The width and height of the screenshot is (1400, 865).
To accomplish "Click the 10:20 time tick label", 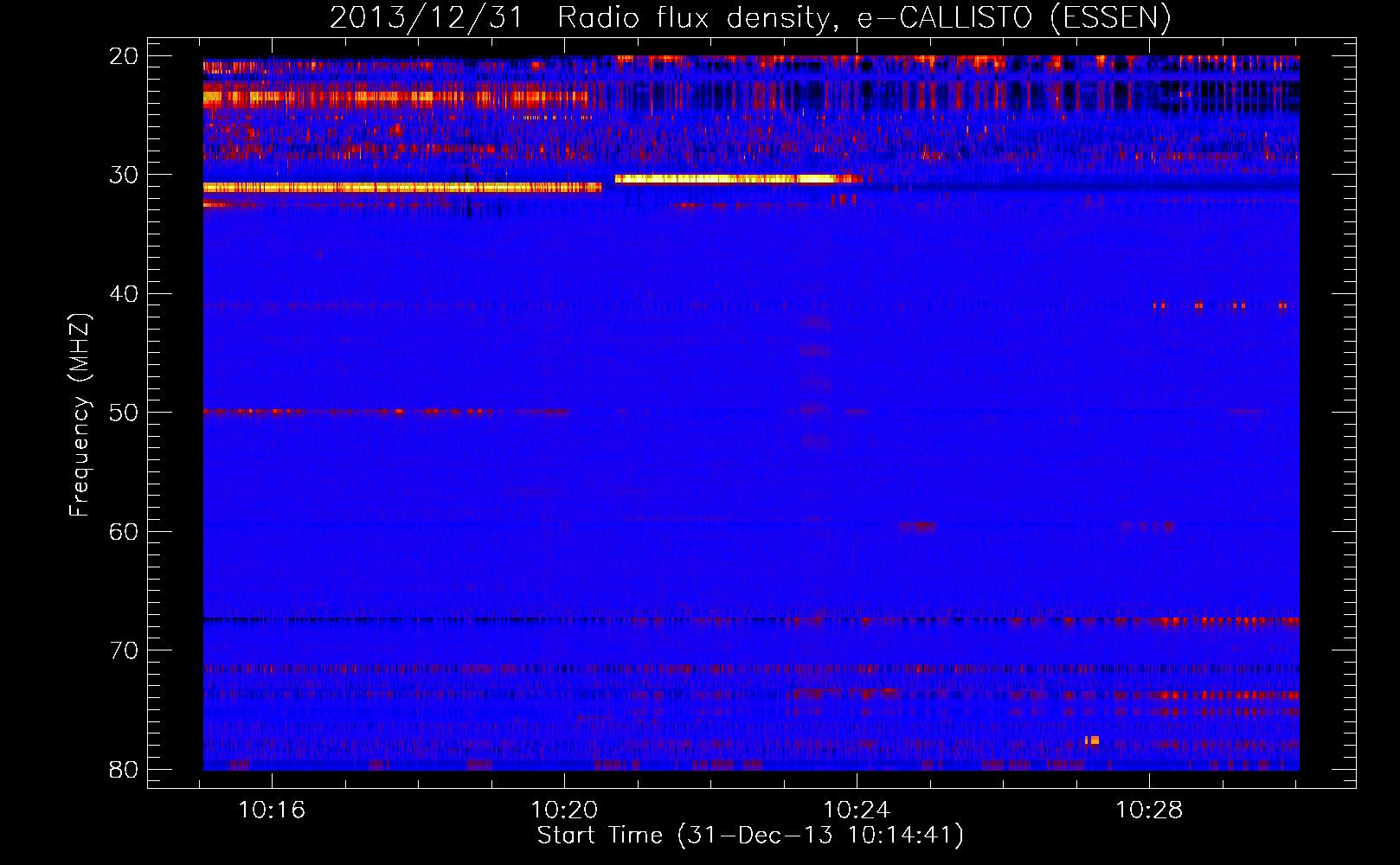I will click(564, 811).
